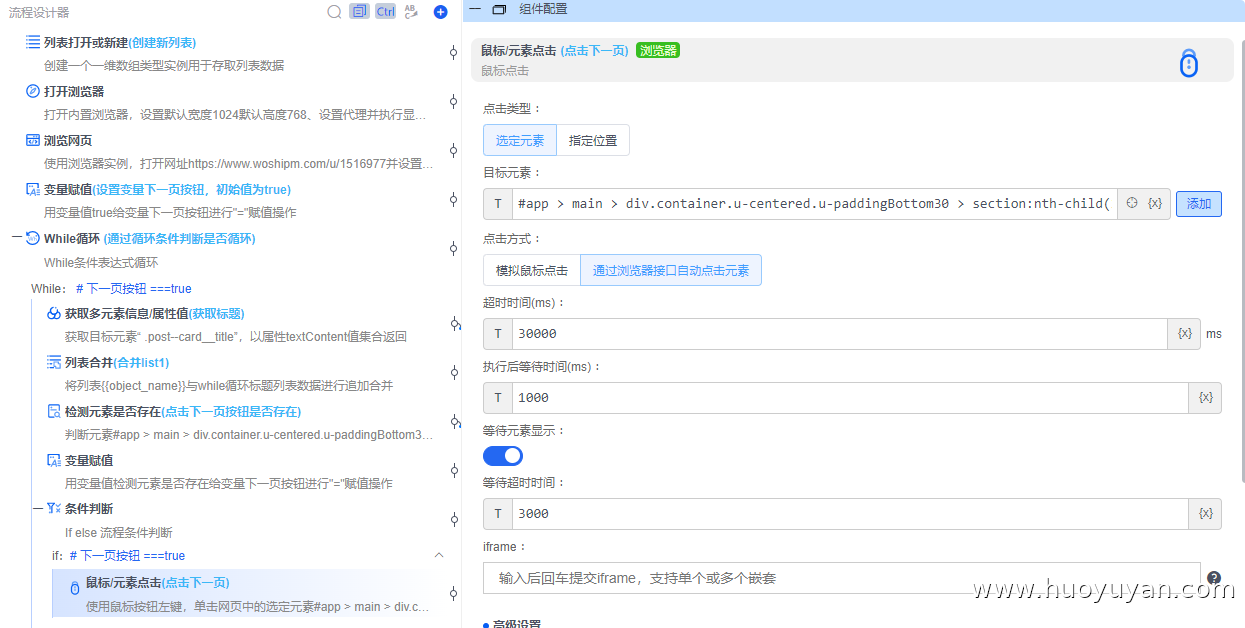Click the list icon beside 列表打开或新建
Viewport: 1245px width, 628px height.
(x=33, y=42)
